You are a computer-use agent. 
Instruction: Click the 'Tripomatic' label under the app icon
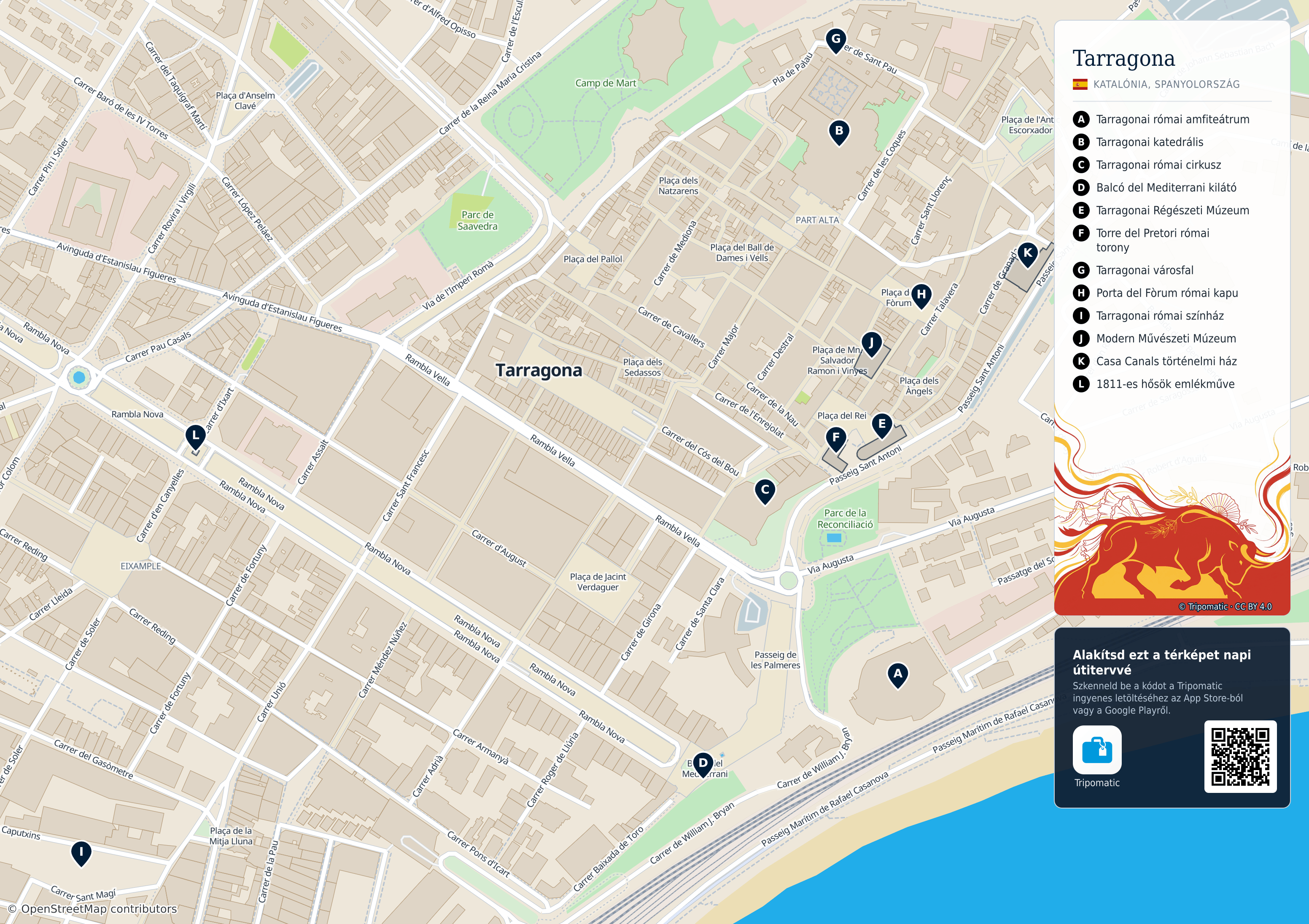tap(1096, 783)
